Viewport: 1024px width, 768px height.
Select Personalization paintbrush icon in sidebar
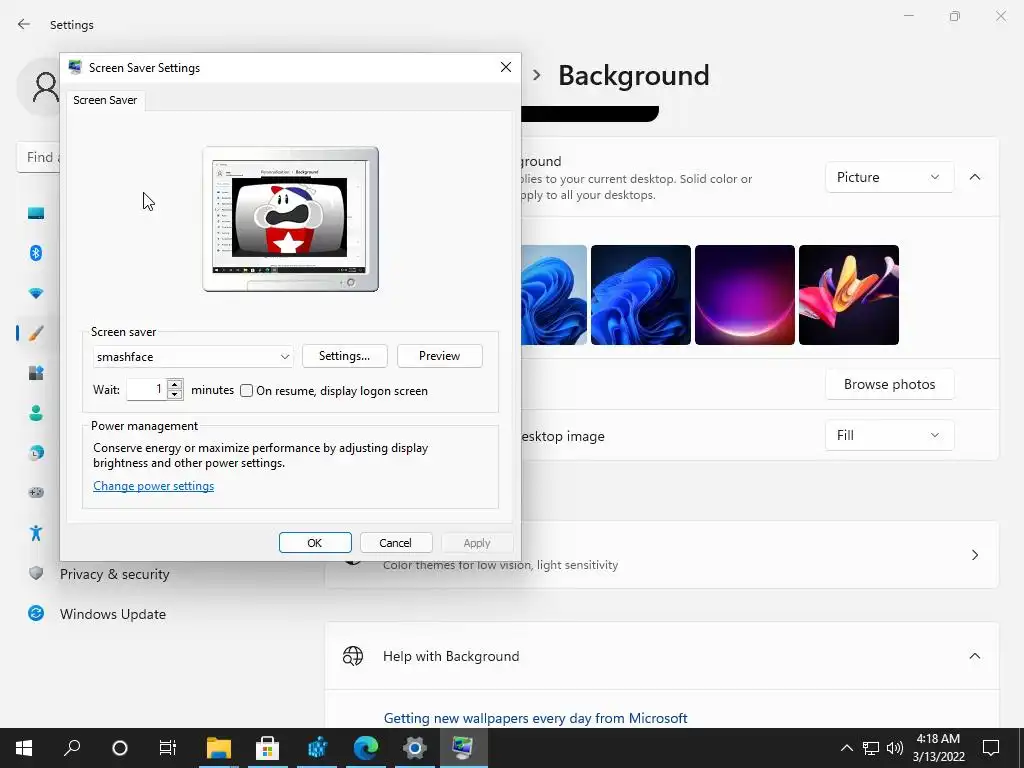[36, 333]
